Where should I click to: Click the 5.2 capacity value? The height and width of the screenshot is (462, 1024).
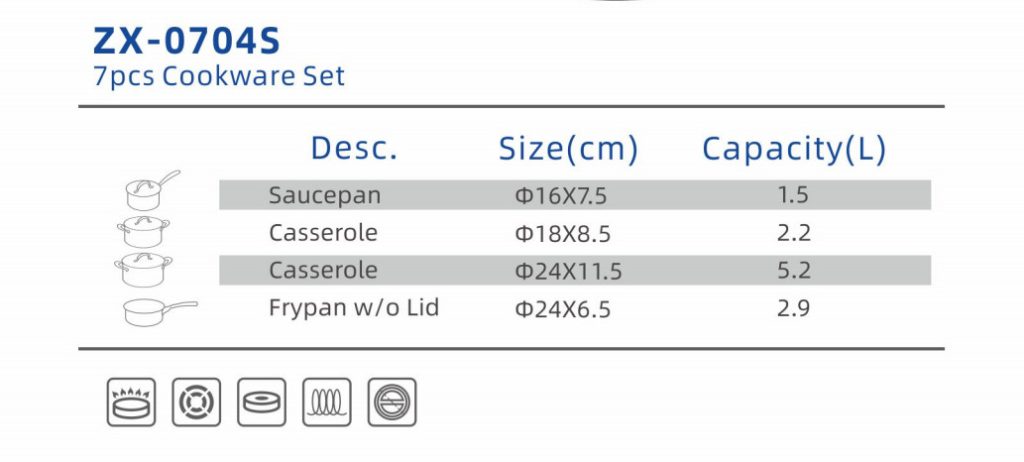(793, 270)
